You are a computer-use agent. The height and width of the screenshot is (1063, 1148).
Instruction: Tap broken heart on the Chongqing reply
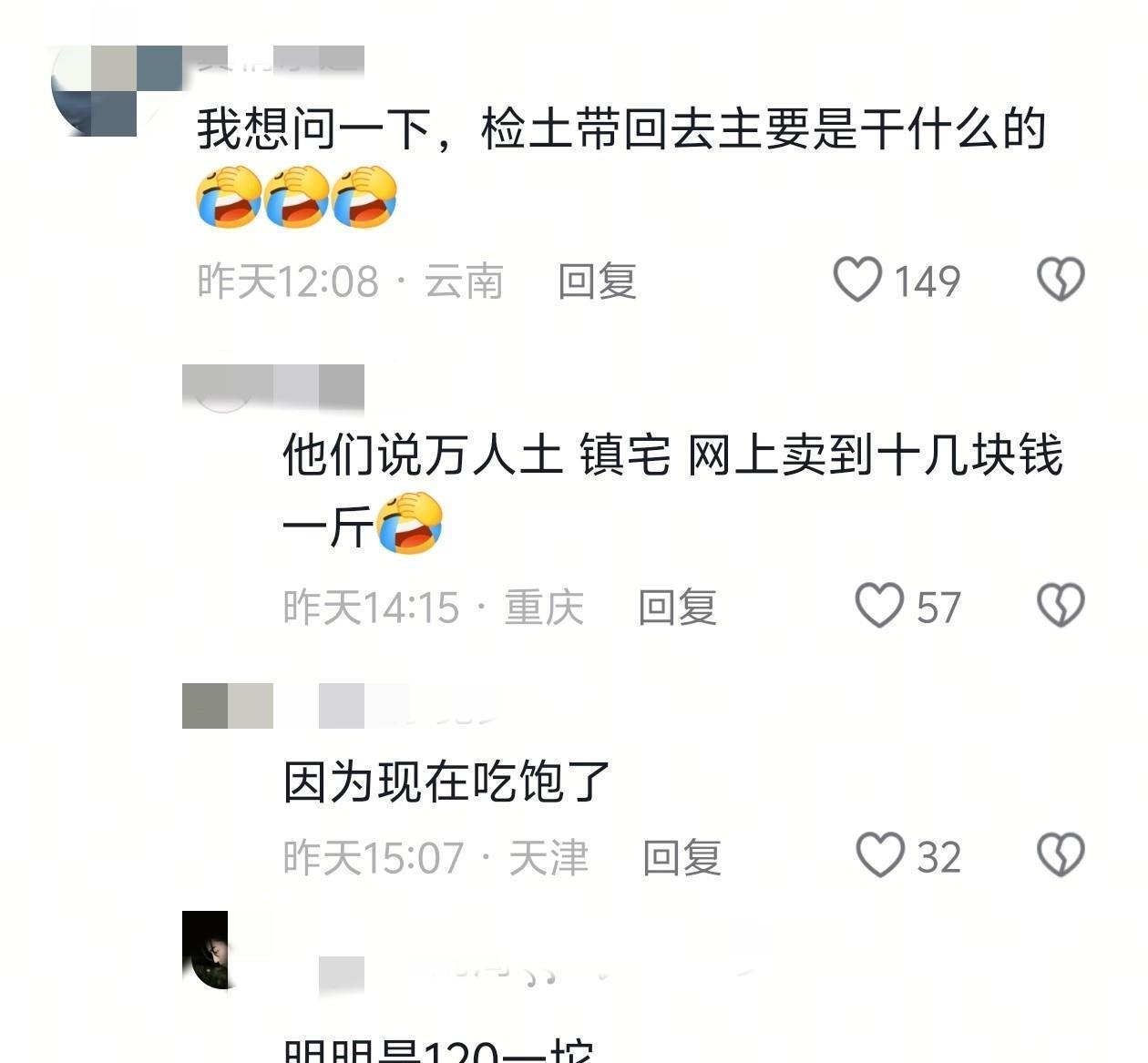(1061, 606)
